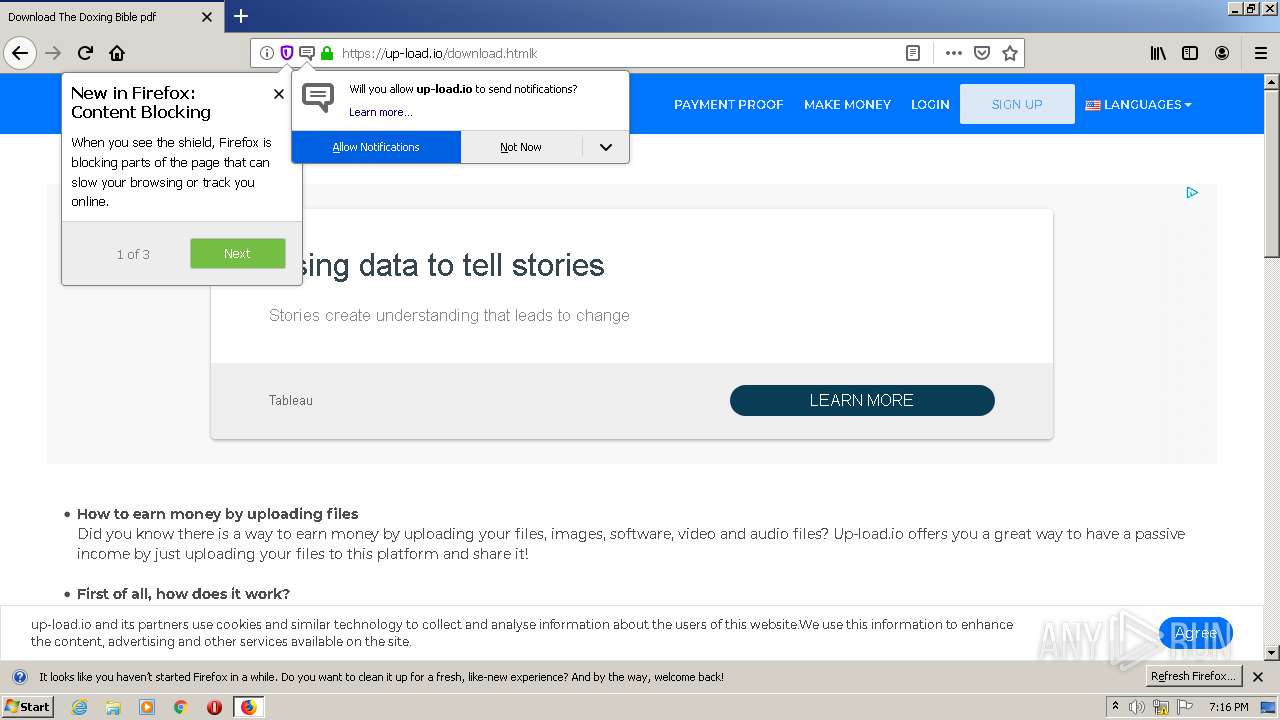Reload the current page
Image resolution: width=1280 pixels, height=720 pixels.
point(86,53)
